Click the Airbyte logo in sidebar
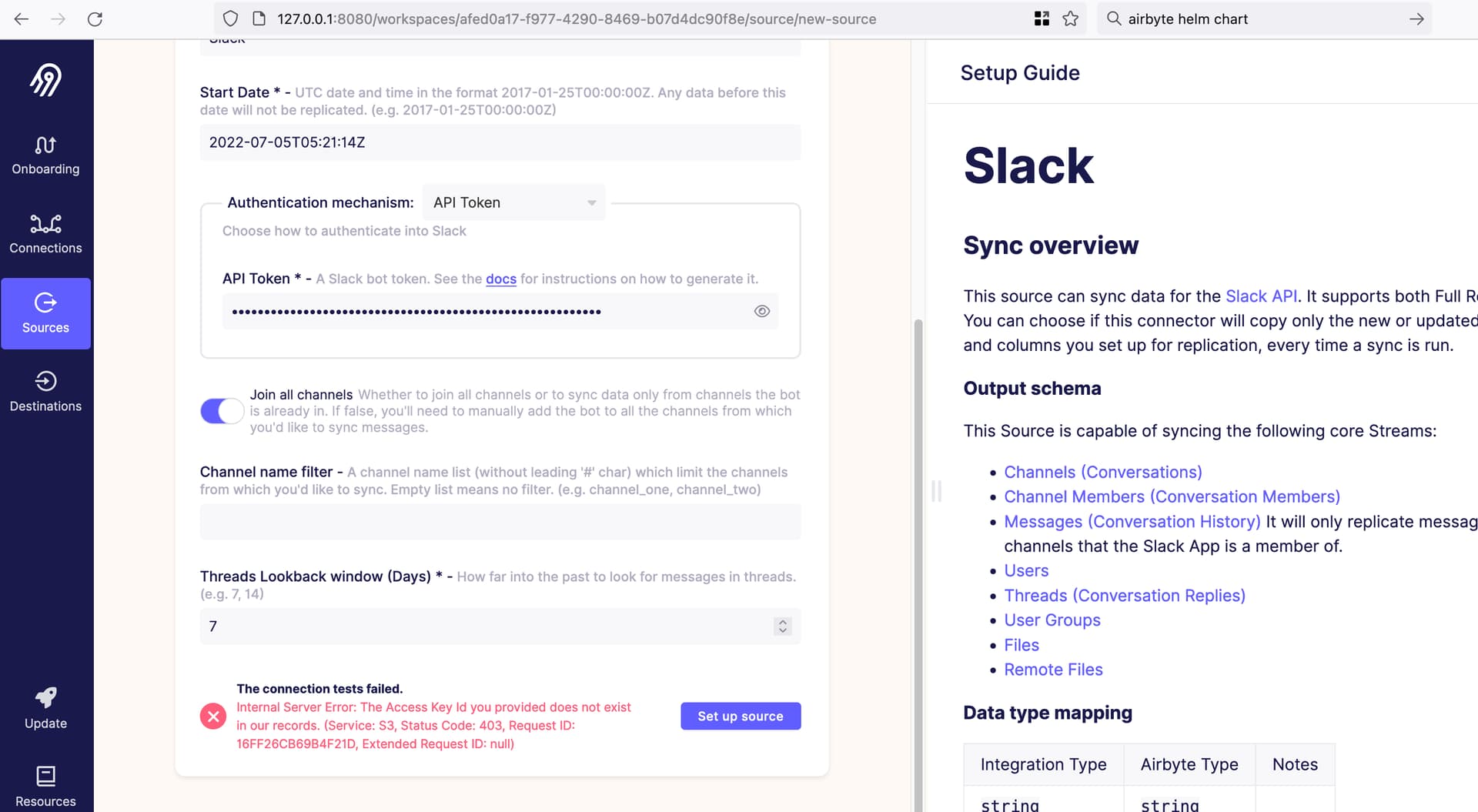The height and width of the screenshot is (812, 1478). point(46,80)
